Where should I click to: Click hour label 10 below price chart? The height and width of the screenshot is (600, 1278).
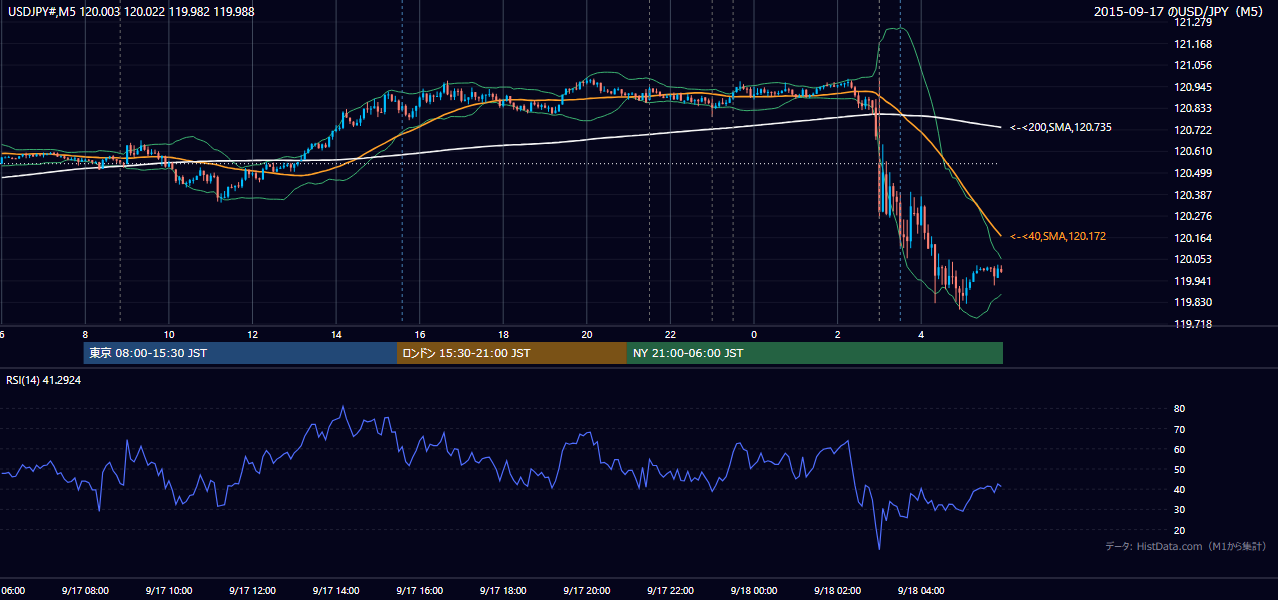pos(169,334)
